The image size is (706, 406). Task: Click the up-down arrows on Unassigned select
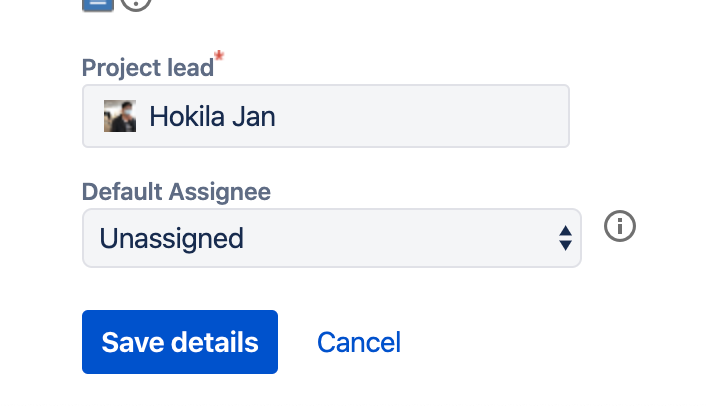click(x=565, y=238)
